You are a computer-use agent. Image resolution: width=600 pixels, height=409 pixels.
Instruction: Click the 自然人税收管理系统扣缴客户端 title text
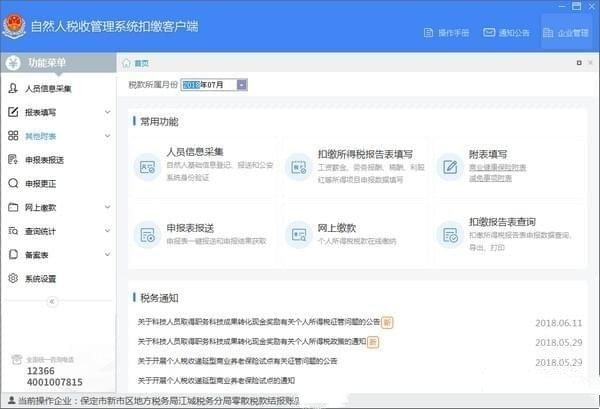(x=114, y=26)
